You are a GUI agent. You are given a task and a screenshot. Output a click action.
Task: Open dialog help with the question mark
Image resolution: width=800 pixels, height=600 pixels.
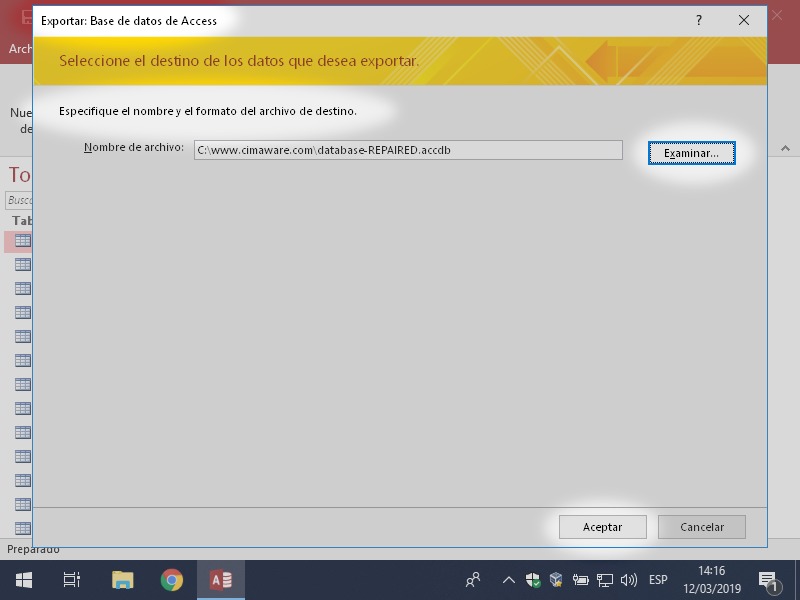click(699, 20)
